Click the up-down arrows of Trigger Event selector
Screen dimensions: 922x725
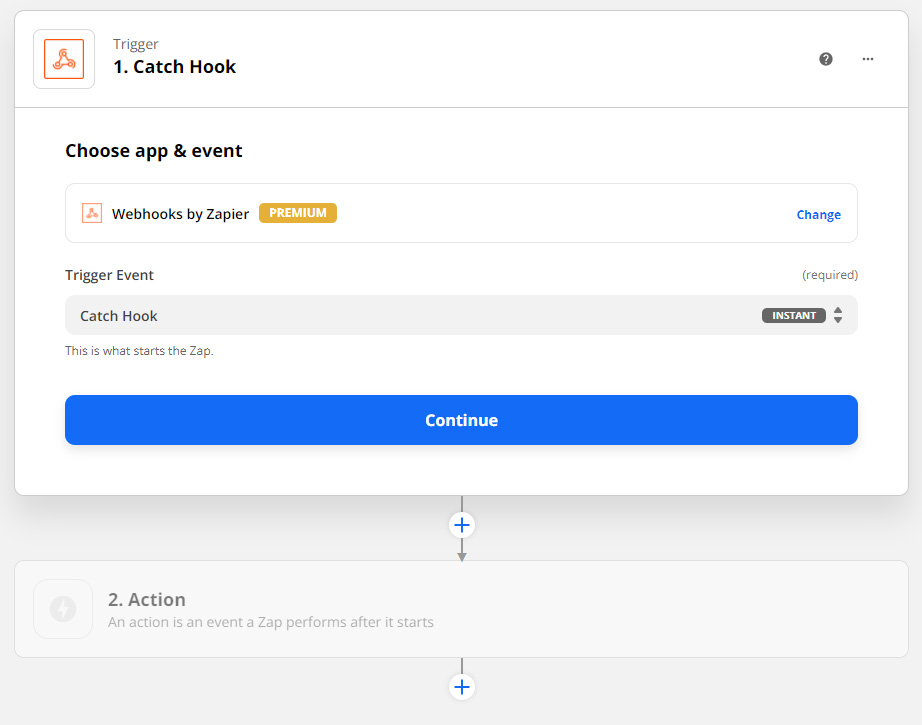click(x=838, y=315)
